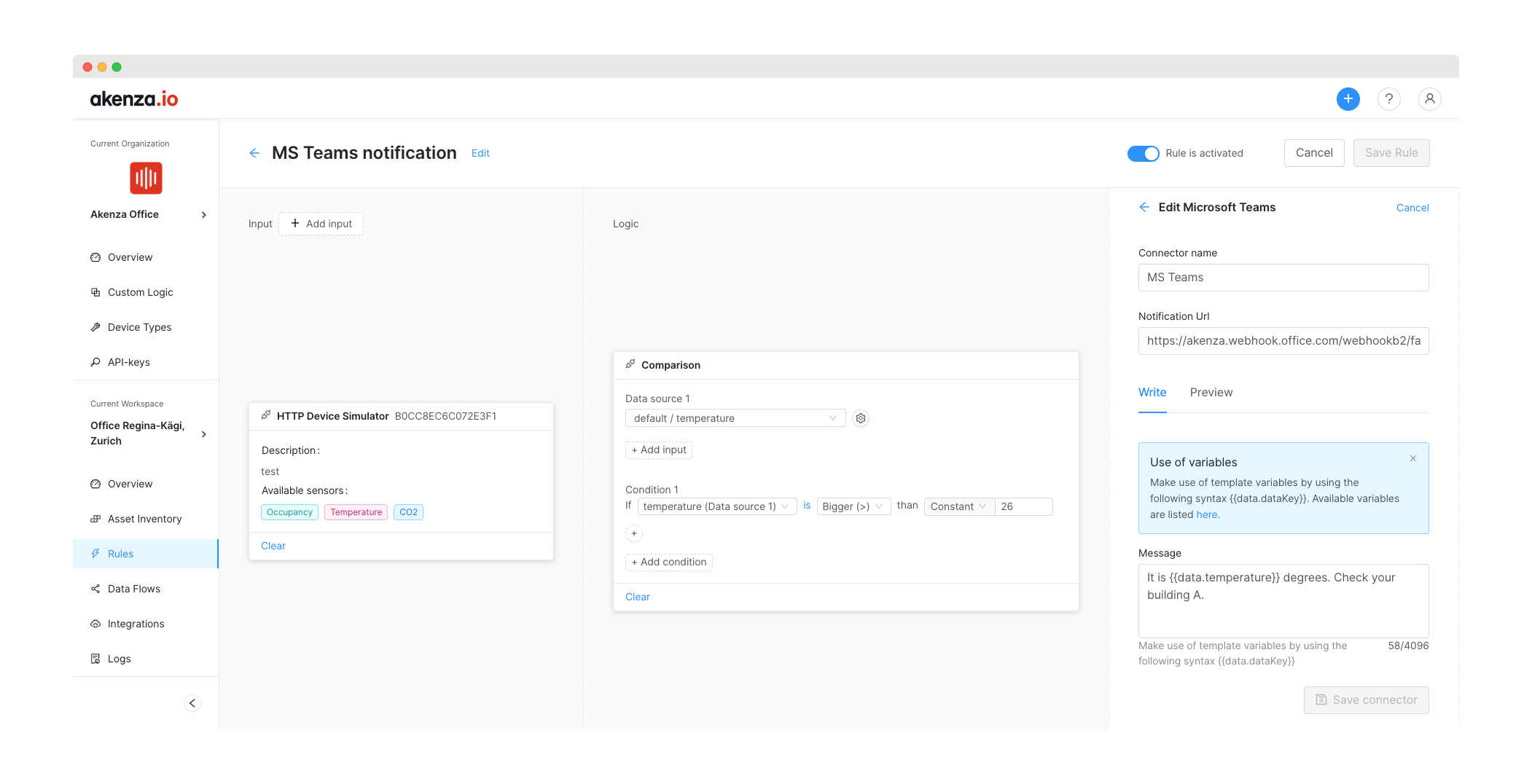Open the data source settings gear icon
The width and height of the screenshot is (1532, 784).
point(861,418)
